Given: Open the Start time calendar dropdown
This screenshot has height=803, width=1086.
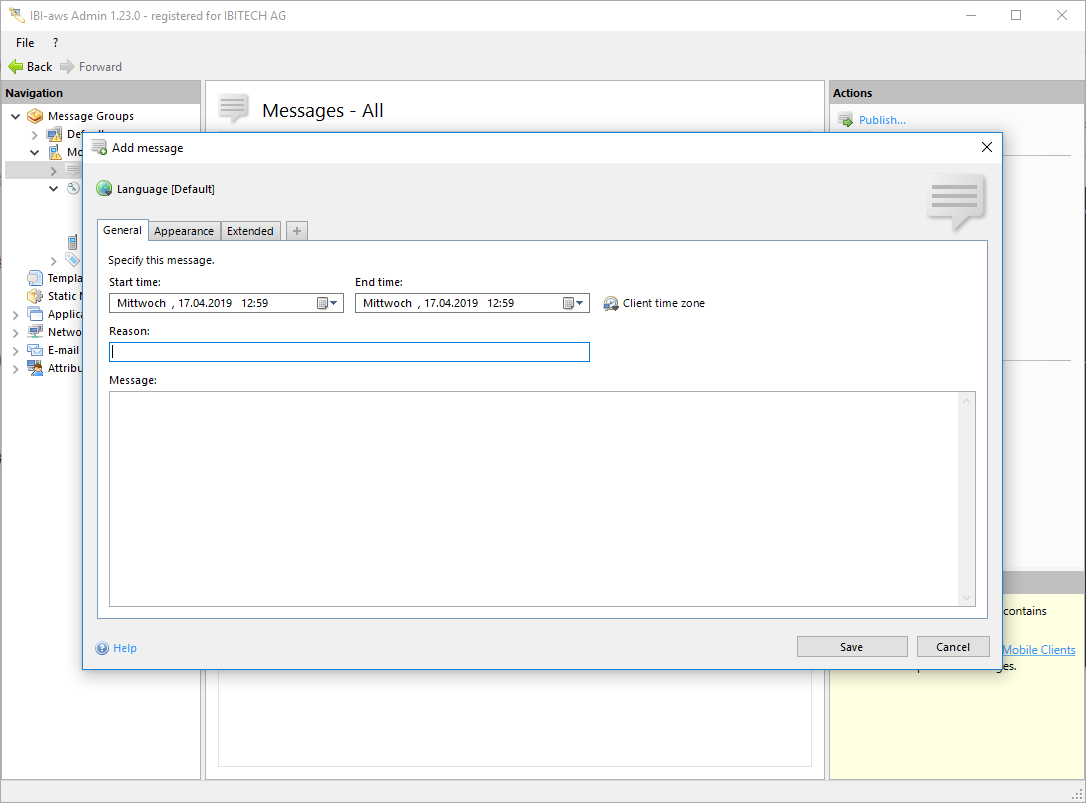Looking at the screenshot, I should click(x=328, y=303).
